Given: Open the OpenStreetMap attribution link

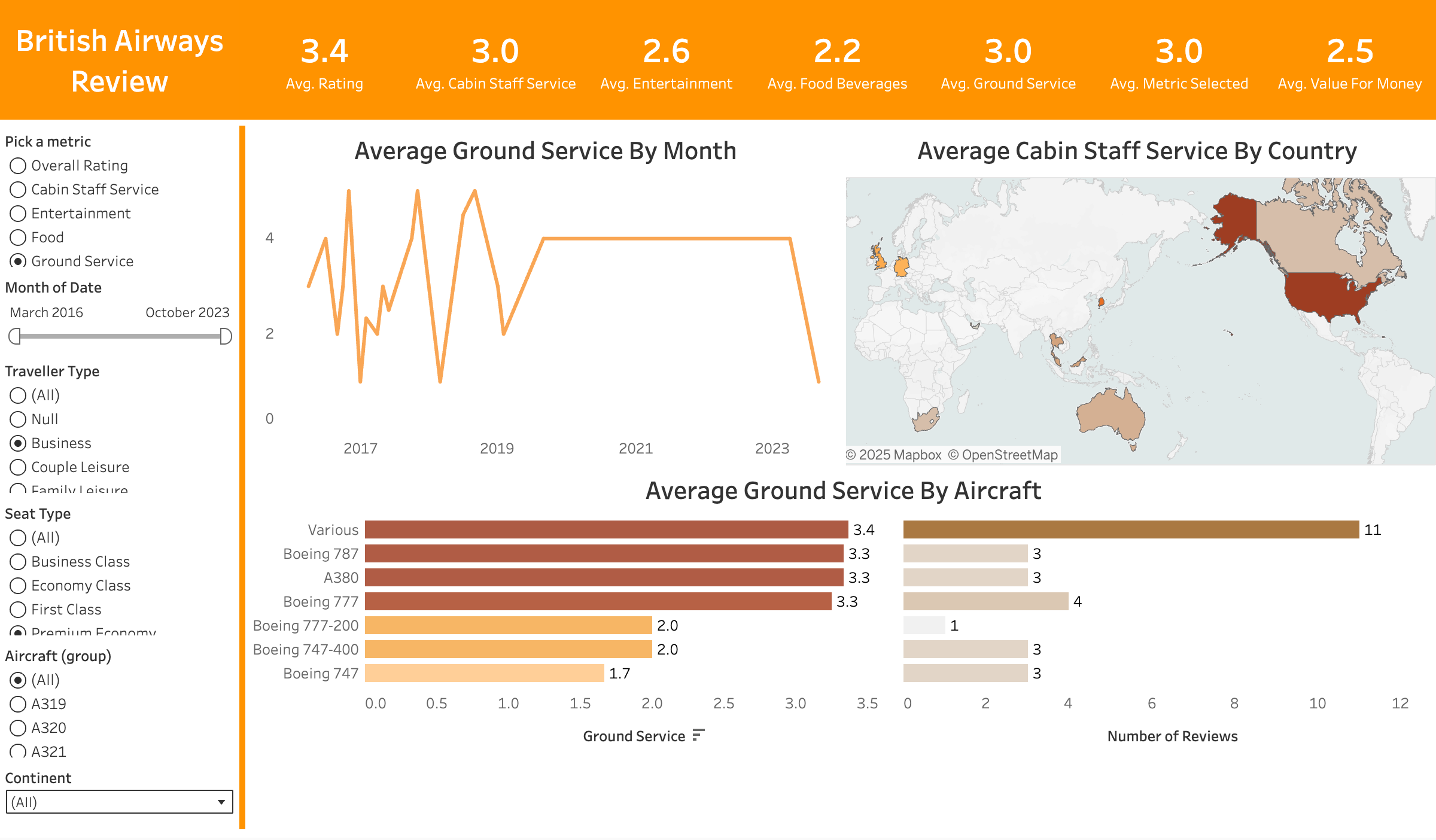Looking at the screenshot, I should coord(1003,455).
